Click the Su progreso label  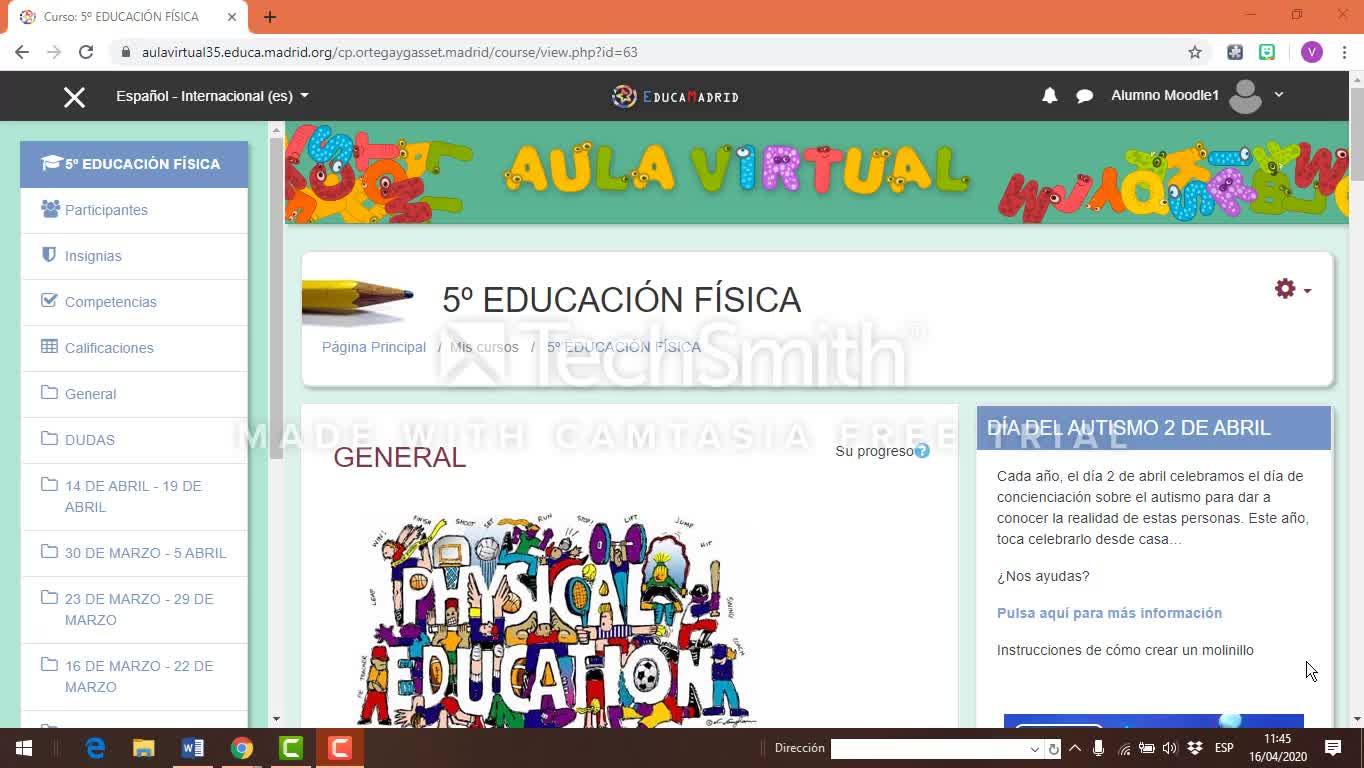tap(874, 451)
